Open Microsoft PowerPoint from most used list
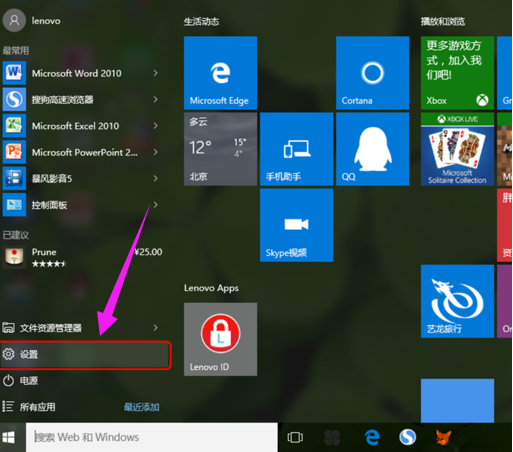This screenshot has height=452, width=513. (82, 152)
